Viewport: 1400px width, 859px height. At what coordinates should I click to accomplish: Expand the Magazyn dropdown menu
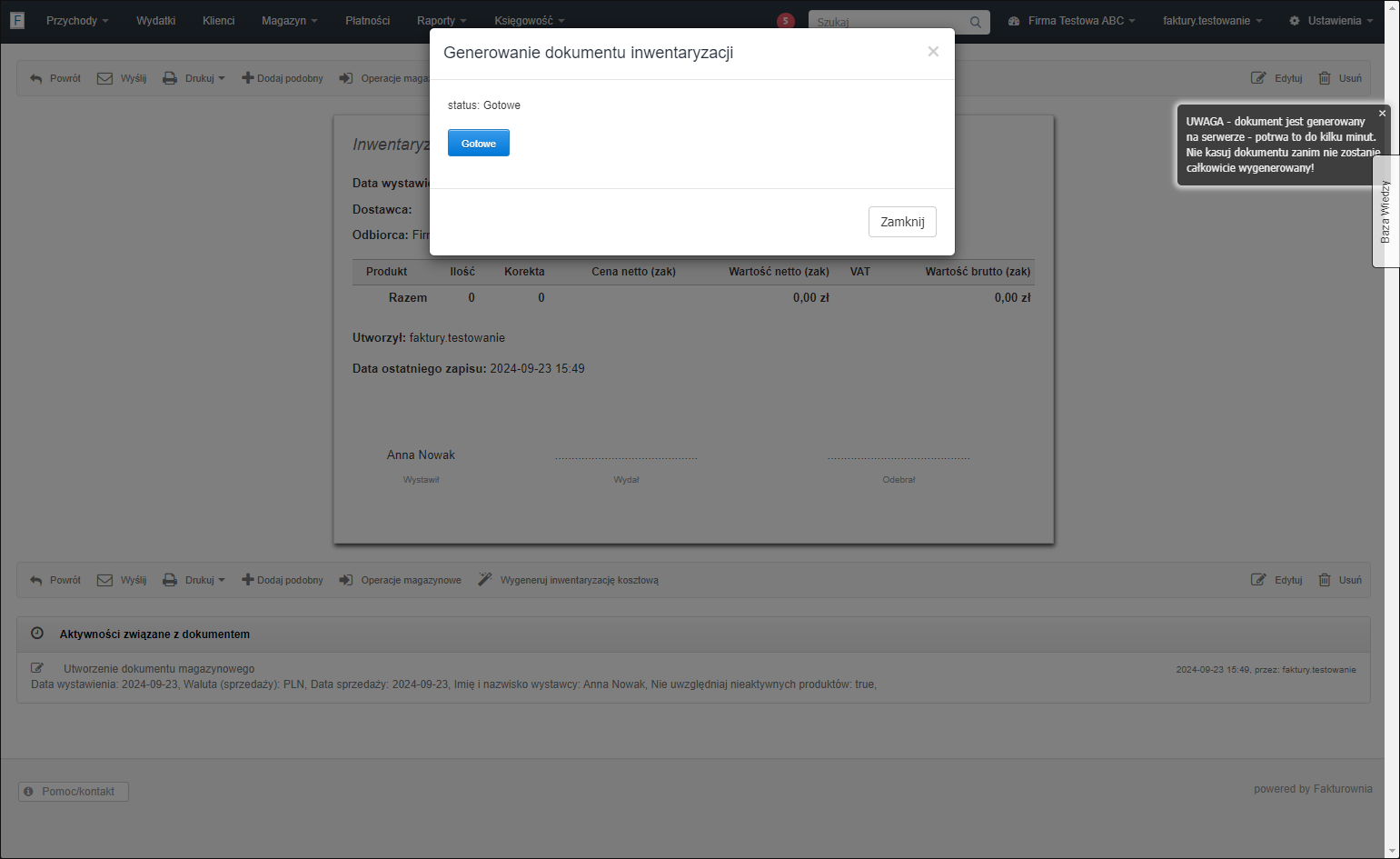click(289, 21)
